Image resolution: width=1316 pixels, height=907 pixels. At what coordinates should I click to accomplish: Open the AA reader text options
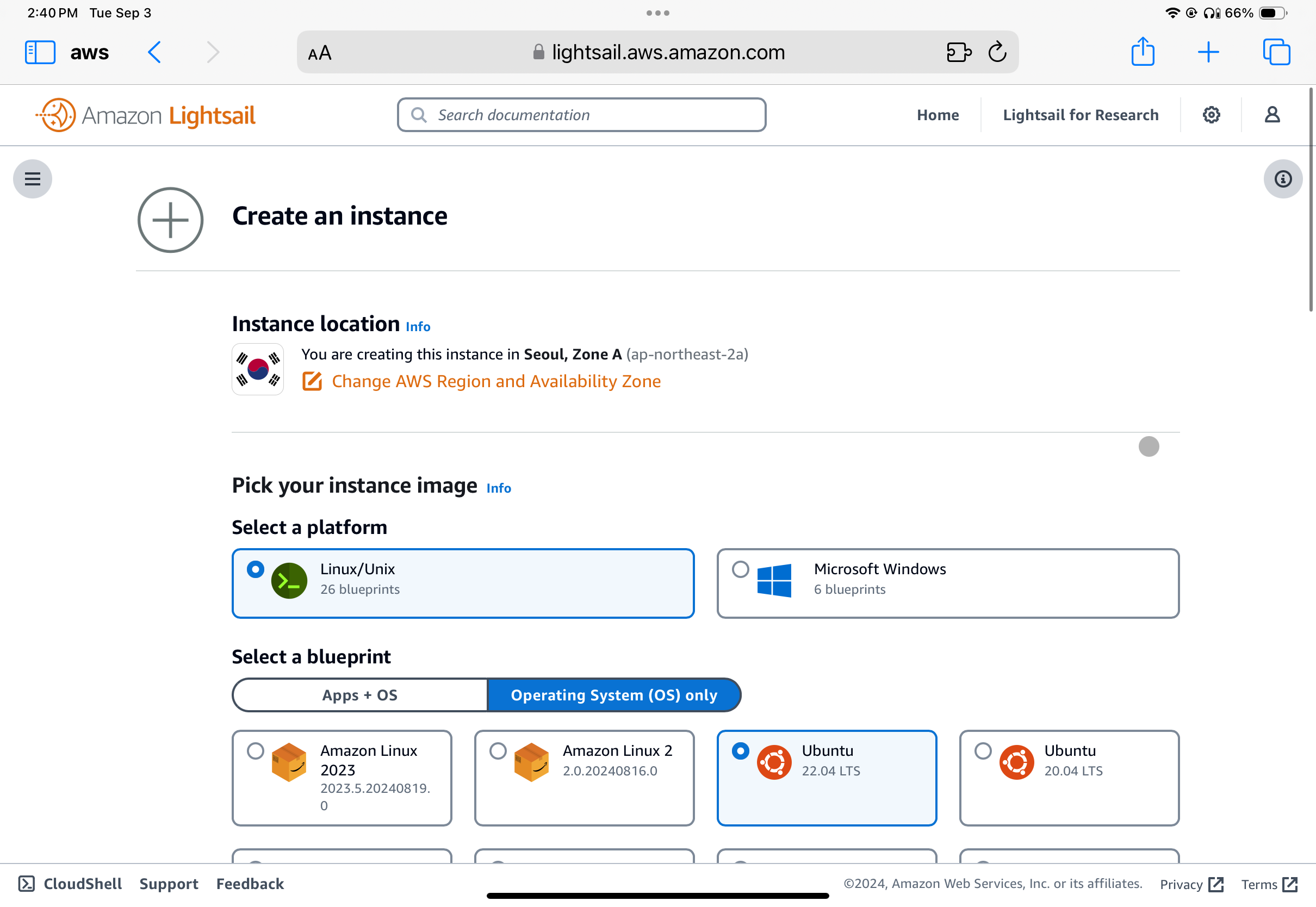click(x=319, y=53)
